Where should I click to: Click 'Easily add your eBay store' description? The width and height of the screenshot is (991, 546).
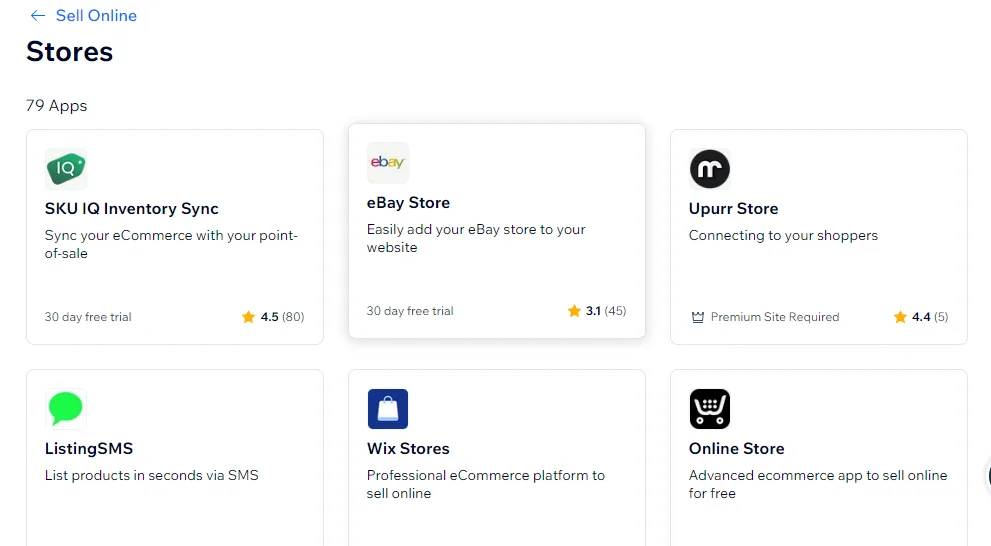(476, 238)
